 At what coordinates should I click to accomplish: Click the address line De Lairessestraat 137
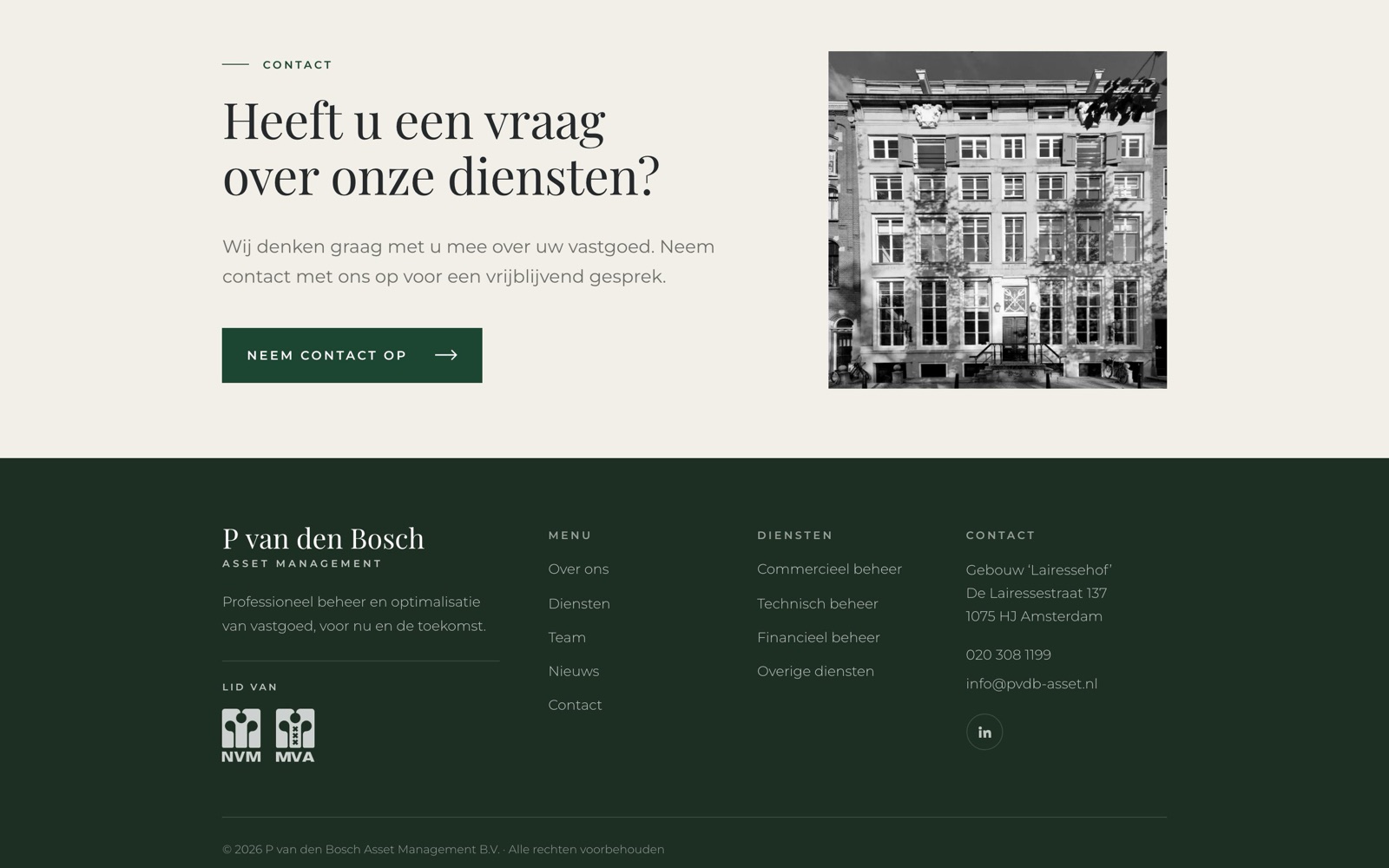[1037, 593]
